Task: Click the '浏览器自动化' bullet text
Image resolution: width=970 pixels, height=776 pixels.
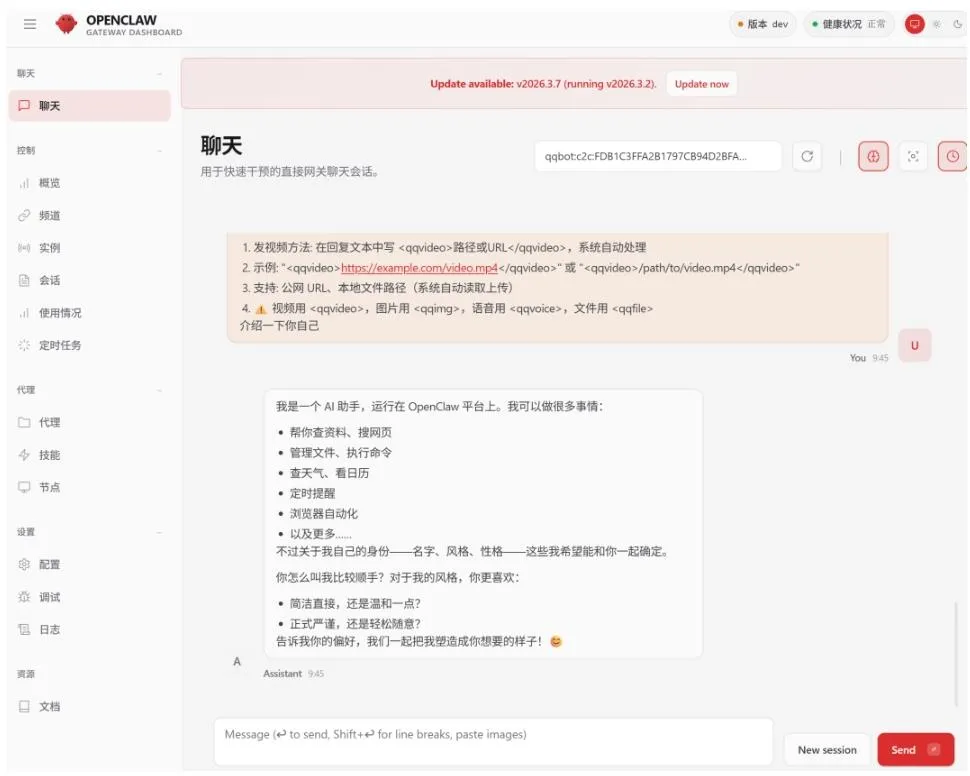Action: click(324, 514)
